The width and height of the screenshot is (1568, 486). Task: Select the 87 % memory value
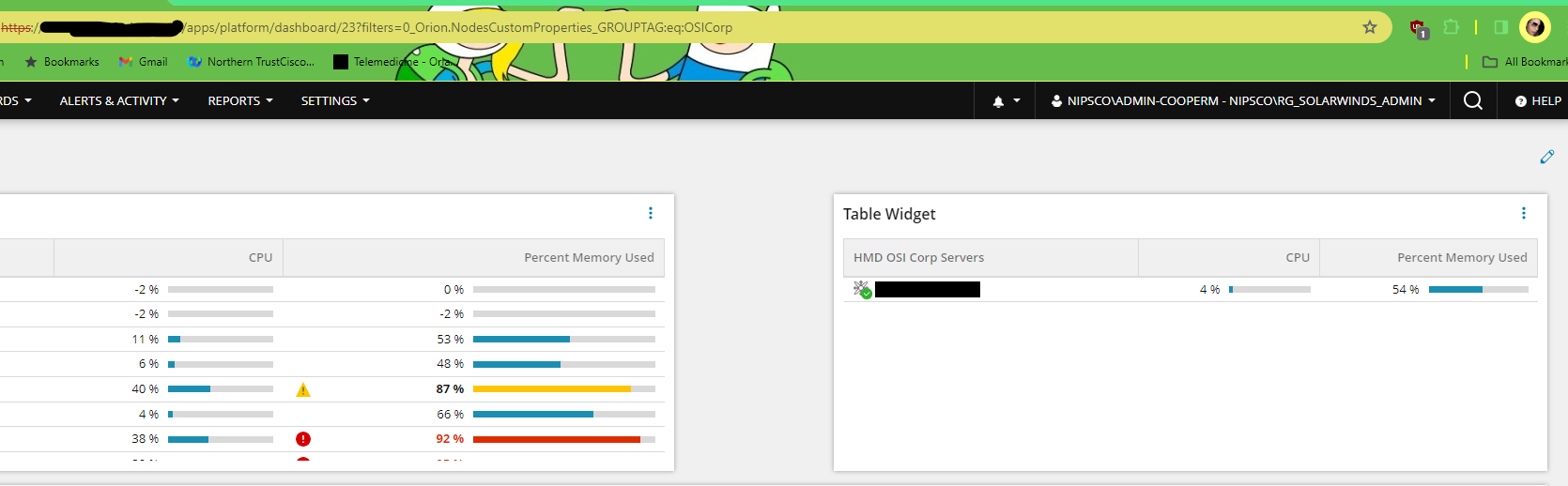450,389
